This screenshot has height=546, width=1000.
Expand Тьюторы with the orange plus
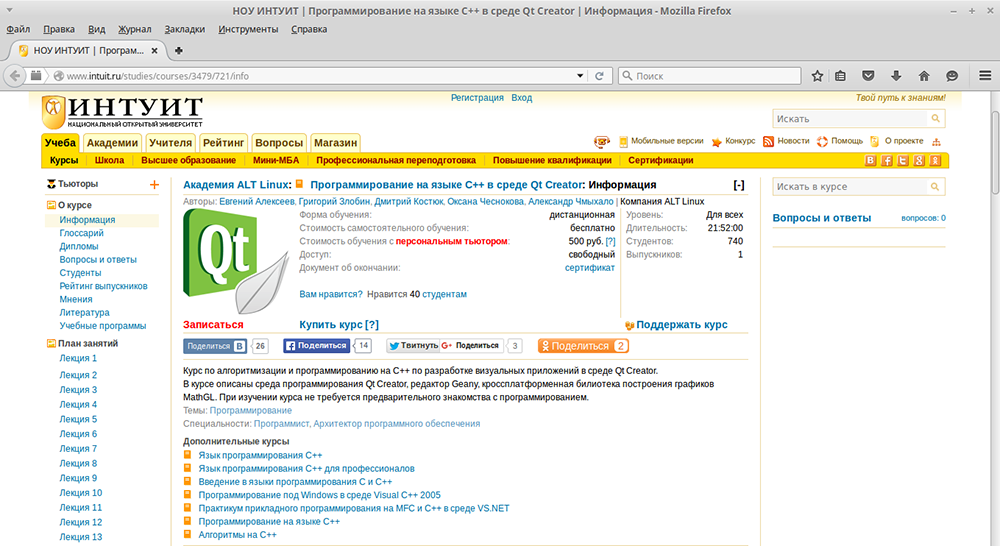[x=154, y=185]
